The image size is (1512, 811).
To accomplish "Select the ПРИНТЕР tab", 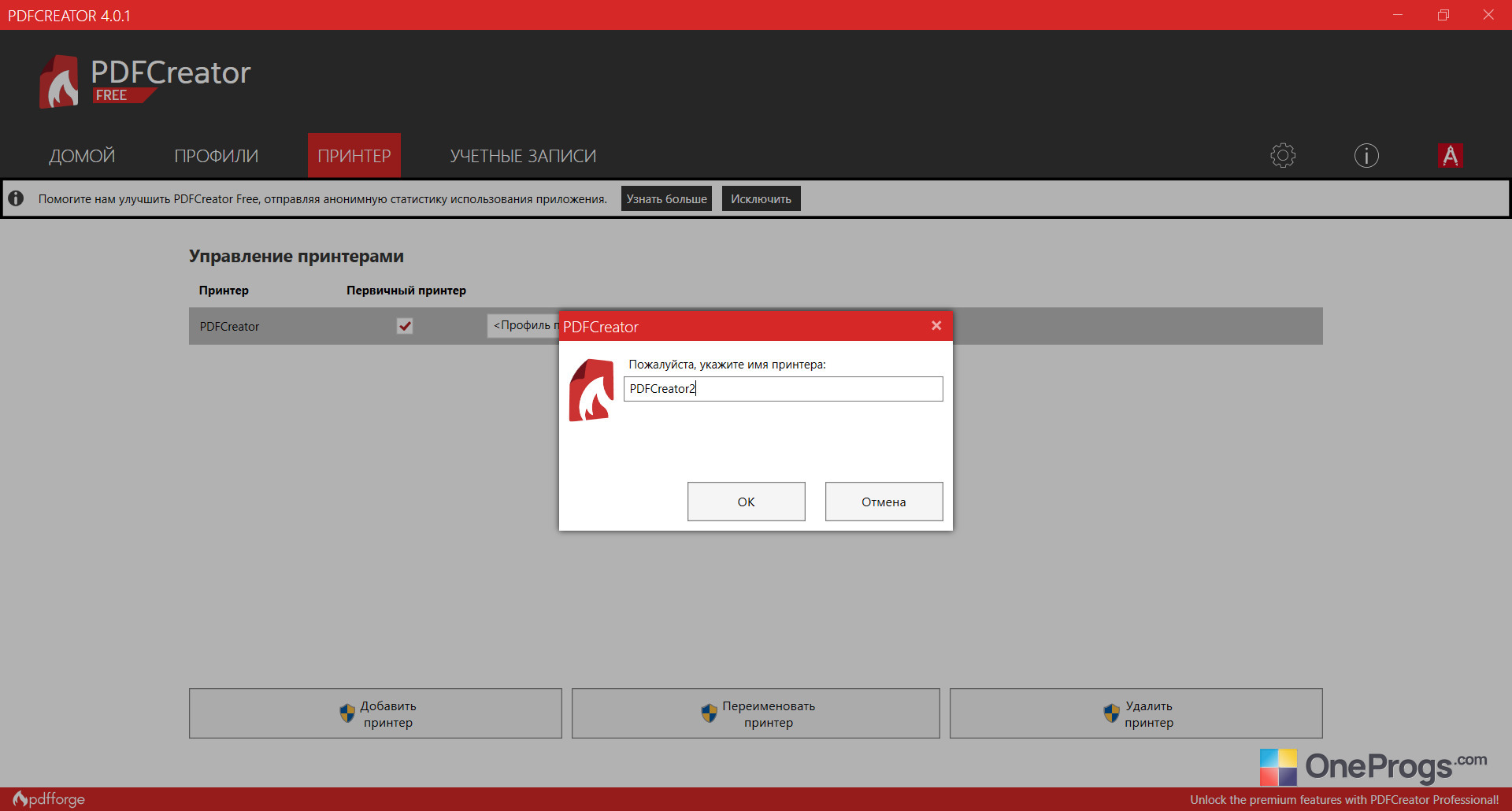I will pos(354,156).
